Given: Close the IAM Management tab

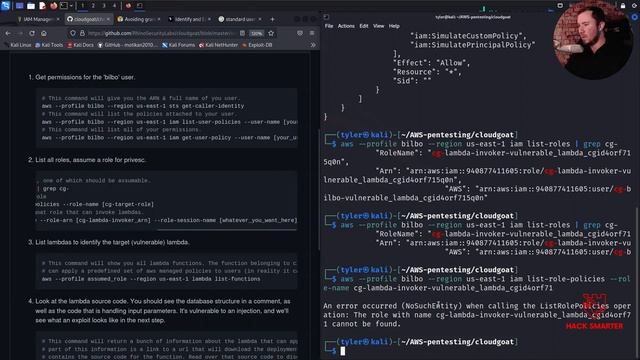Looking at the screenshot, I should coord(58,19).
